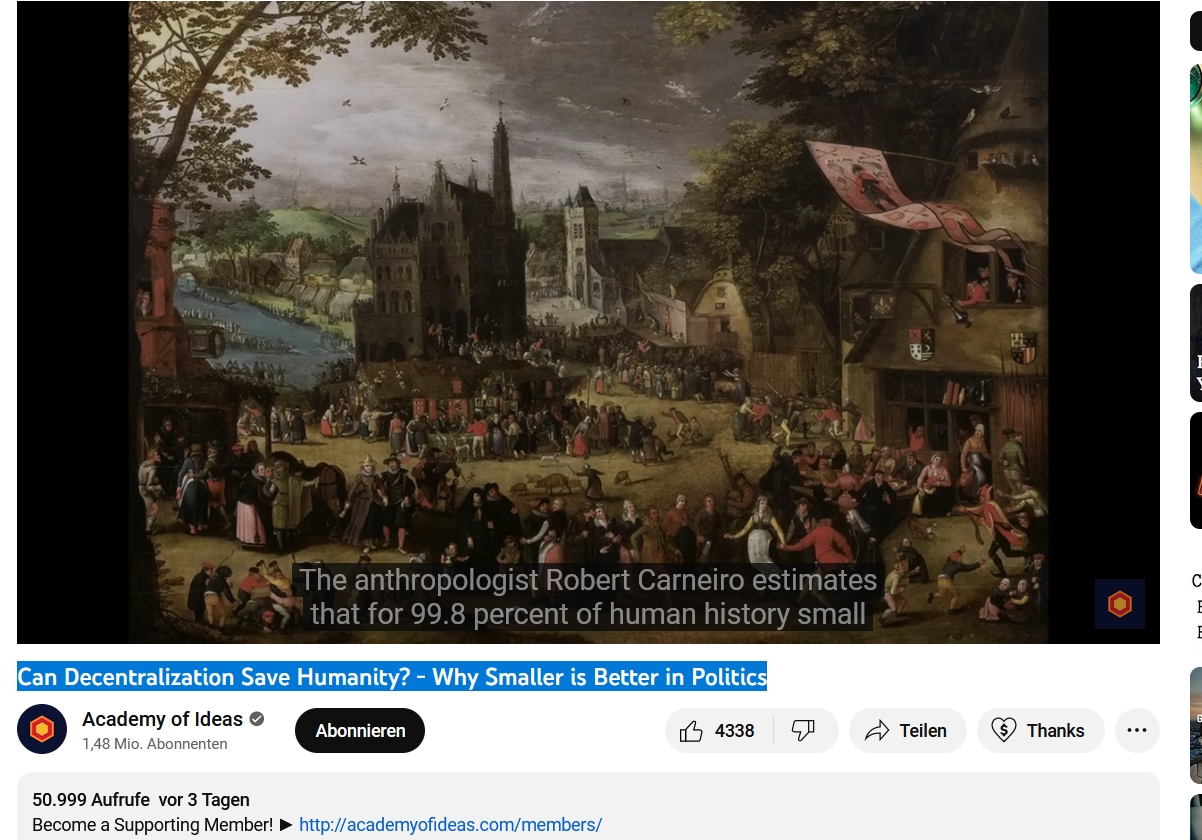Pause the video by clicking the painting
This screenshot has height=840, width=1202.
[x=588, y=300]
